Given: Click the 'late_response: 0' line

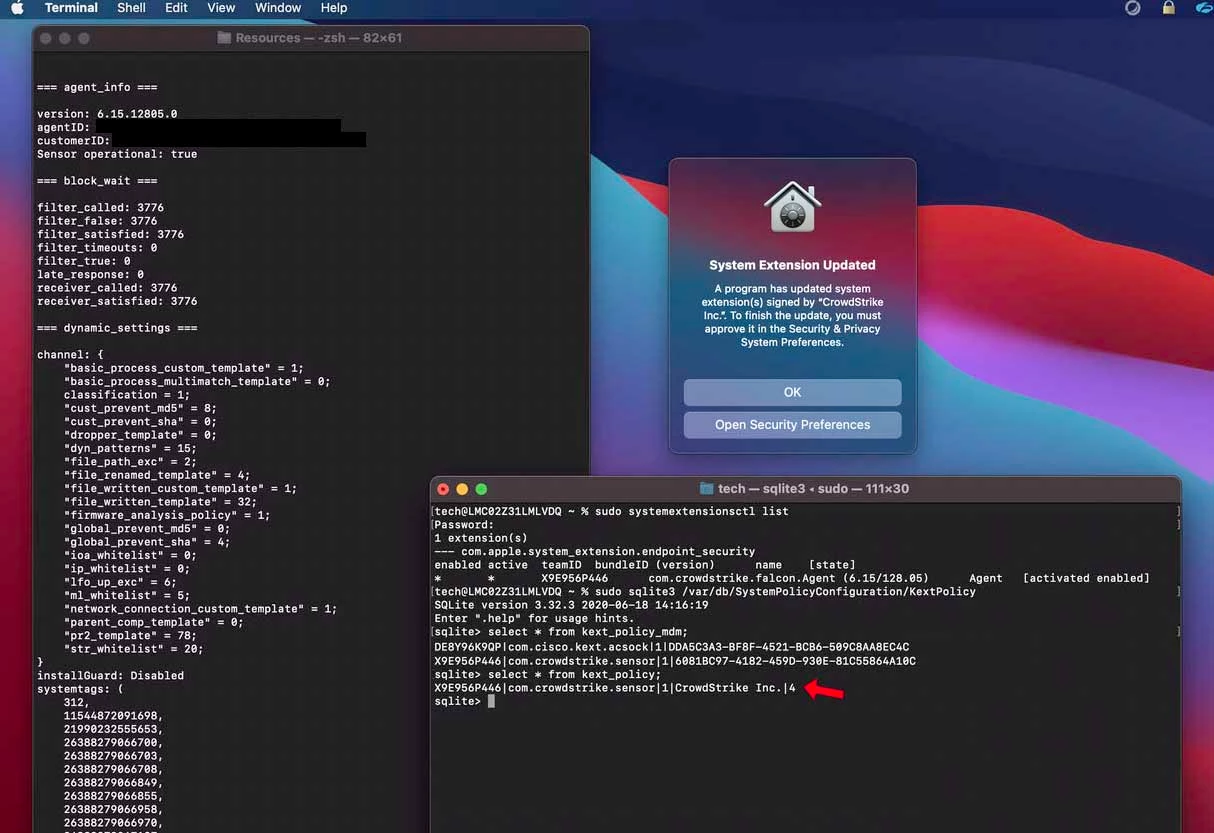Looking at the screenshot, I should [90, 274].
